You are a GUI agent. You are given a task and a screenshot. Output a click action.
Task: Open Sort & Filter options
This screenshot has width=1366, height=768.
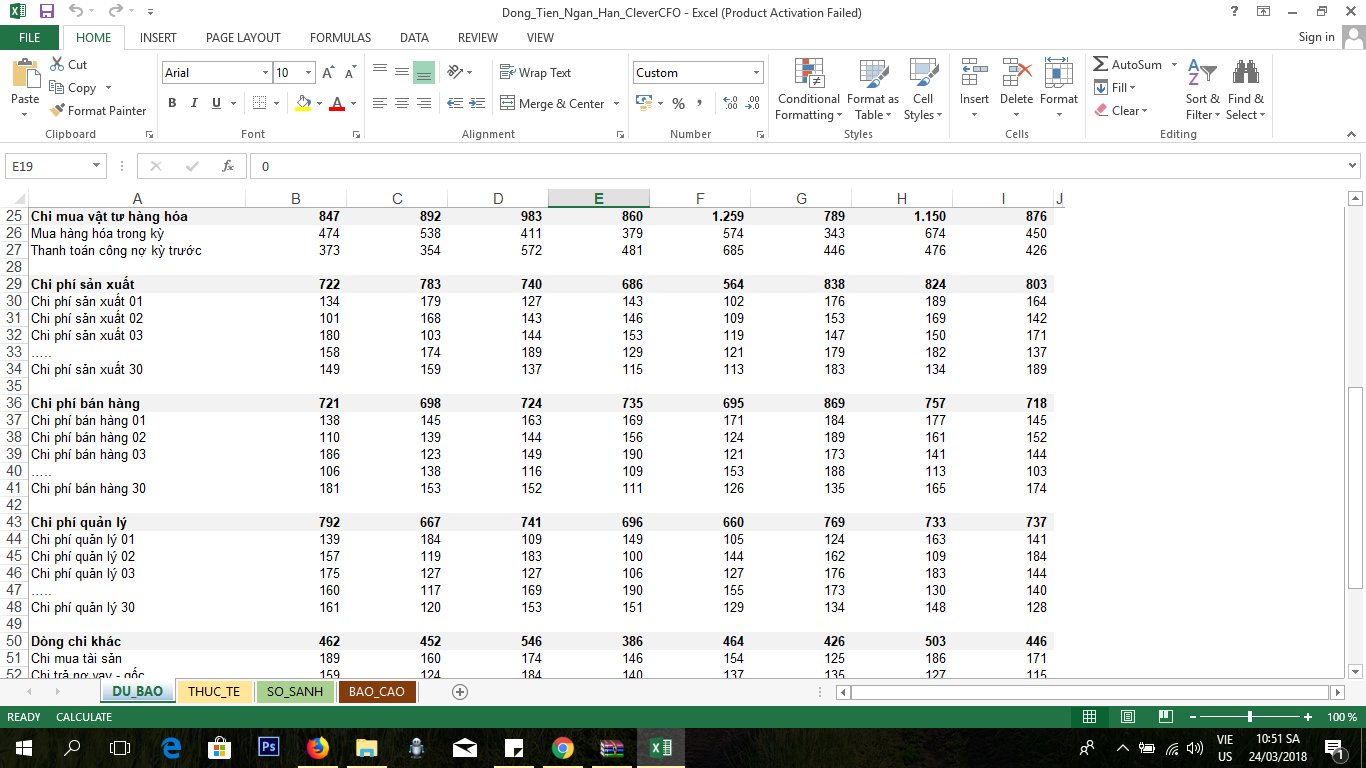[x=1202, y=90]
